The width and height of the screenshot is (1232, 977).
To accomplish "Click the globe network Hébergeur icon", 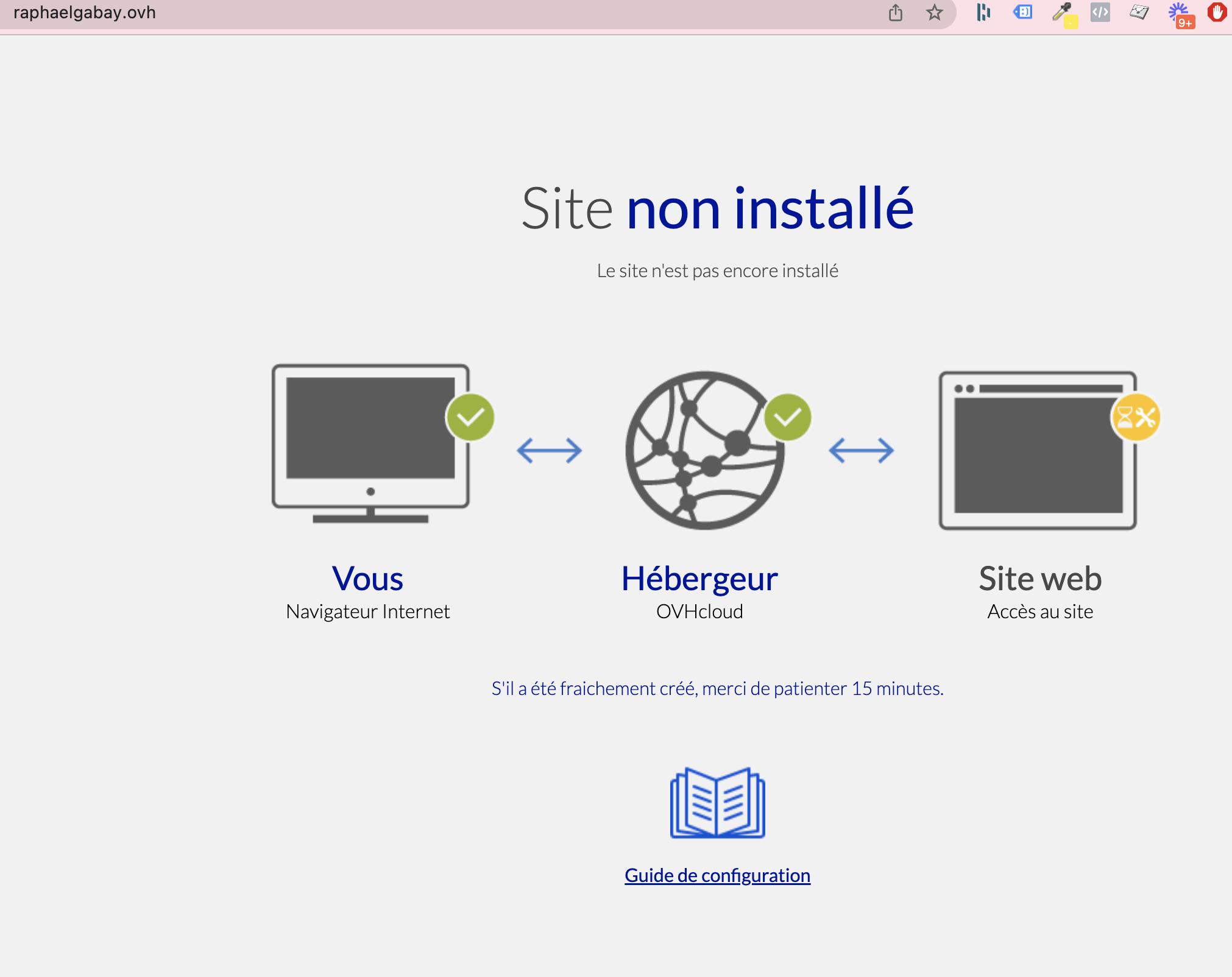I will (705, 450).
